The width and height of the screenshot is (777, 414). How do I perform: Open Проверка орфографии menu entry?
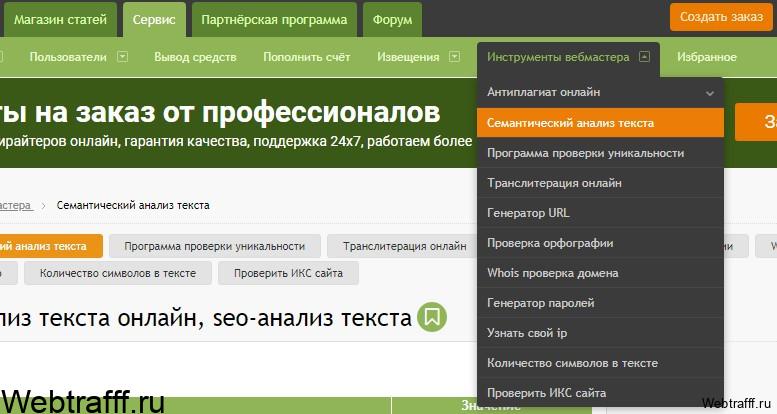[x=600, y=243]
